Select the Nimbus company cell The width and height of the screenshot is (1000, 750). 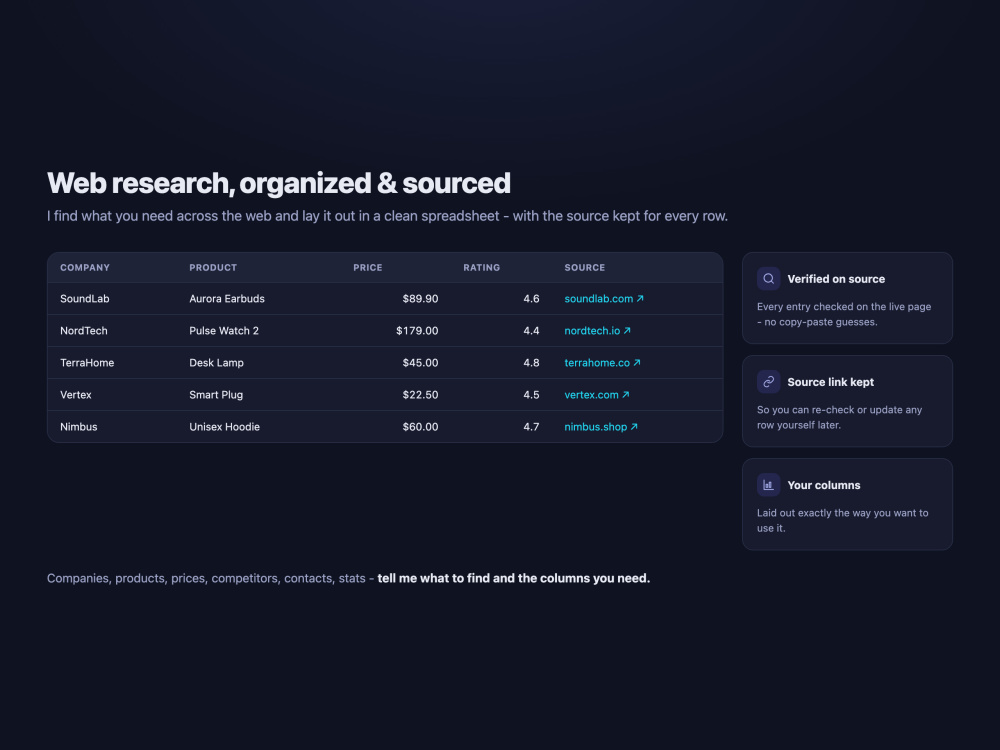78,427
